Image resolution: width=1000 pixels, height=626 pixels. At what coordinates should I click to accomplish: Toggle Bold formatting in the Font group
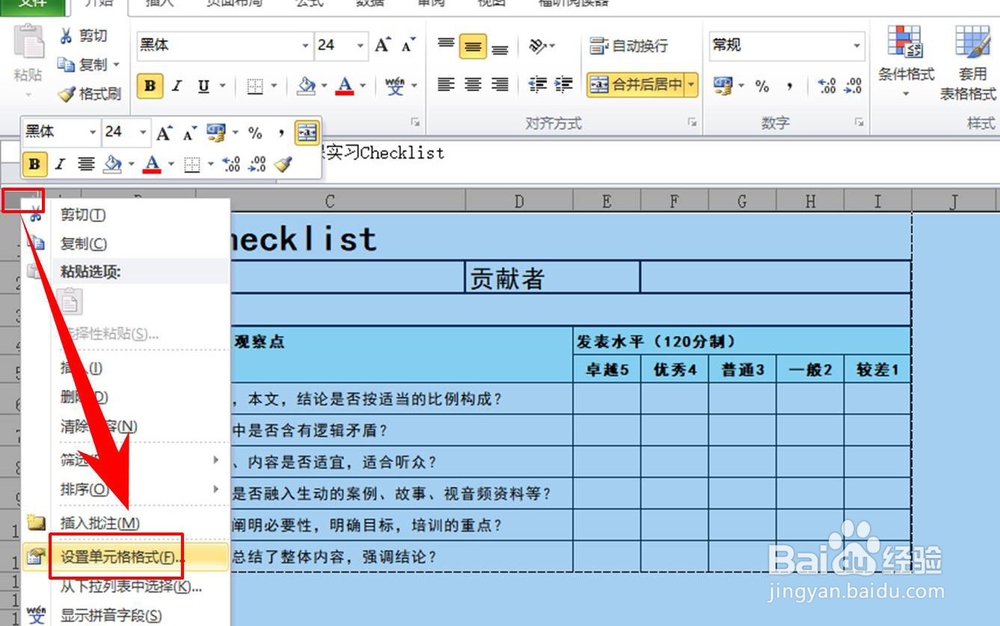click(148, 86)
